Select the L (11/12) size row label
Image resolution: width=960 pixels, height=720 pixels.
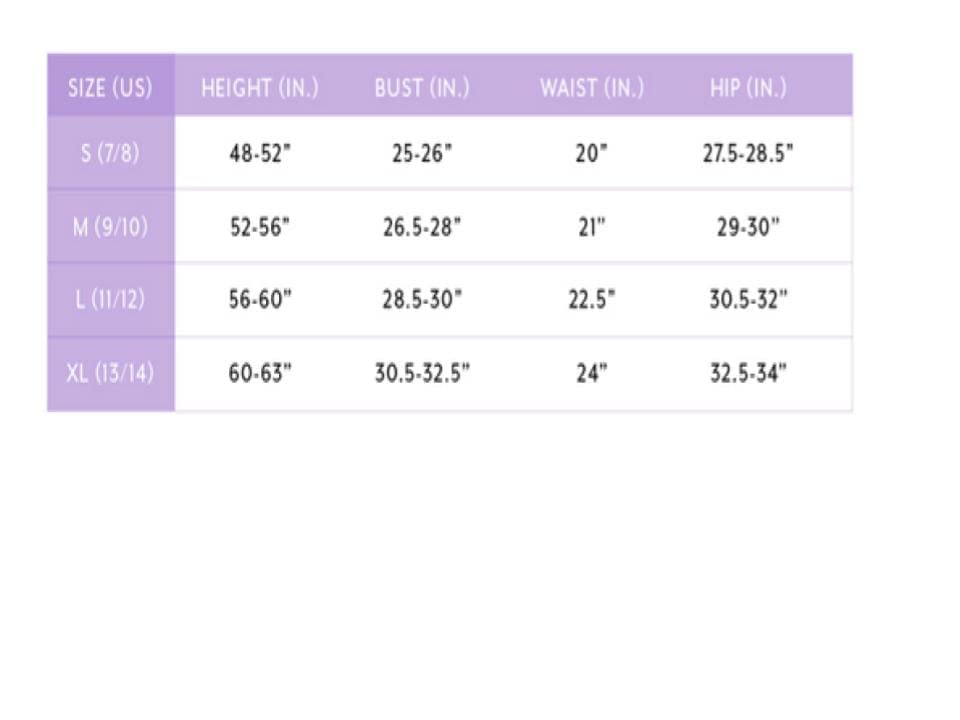coord(110,300)
